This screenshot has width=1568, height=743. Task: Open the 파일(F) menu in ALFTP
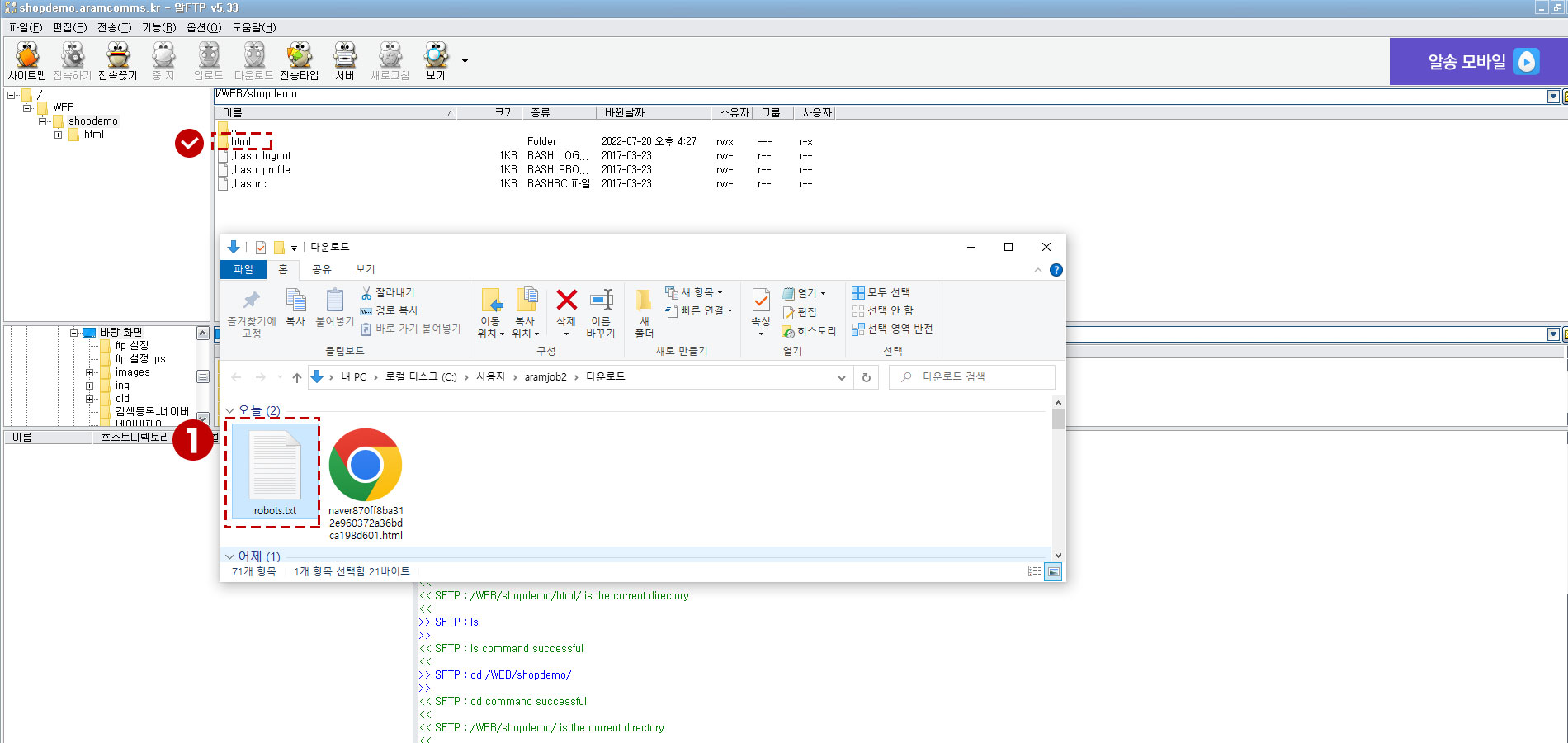26,27
